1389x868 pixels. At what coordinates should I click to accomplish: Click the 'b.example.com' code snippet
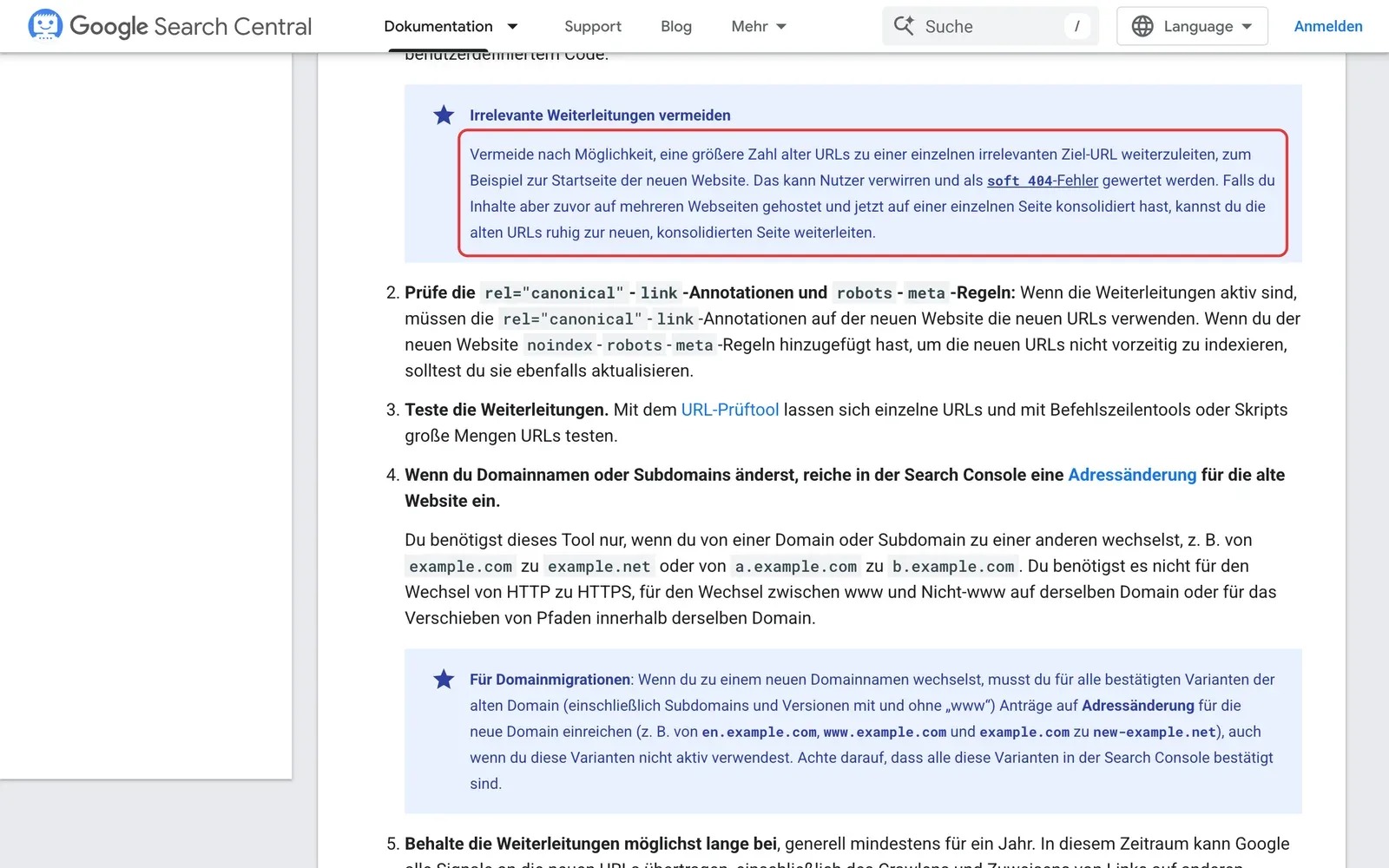[x=953, y=567]
